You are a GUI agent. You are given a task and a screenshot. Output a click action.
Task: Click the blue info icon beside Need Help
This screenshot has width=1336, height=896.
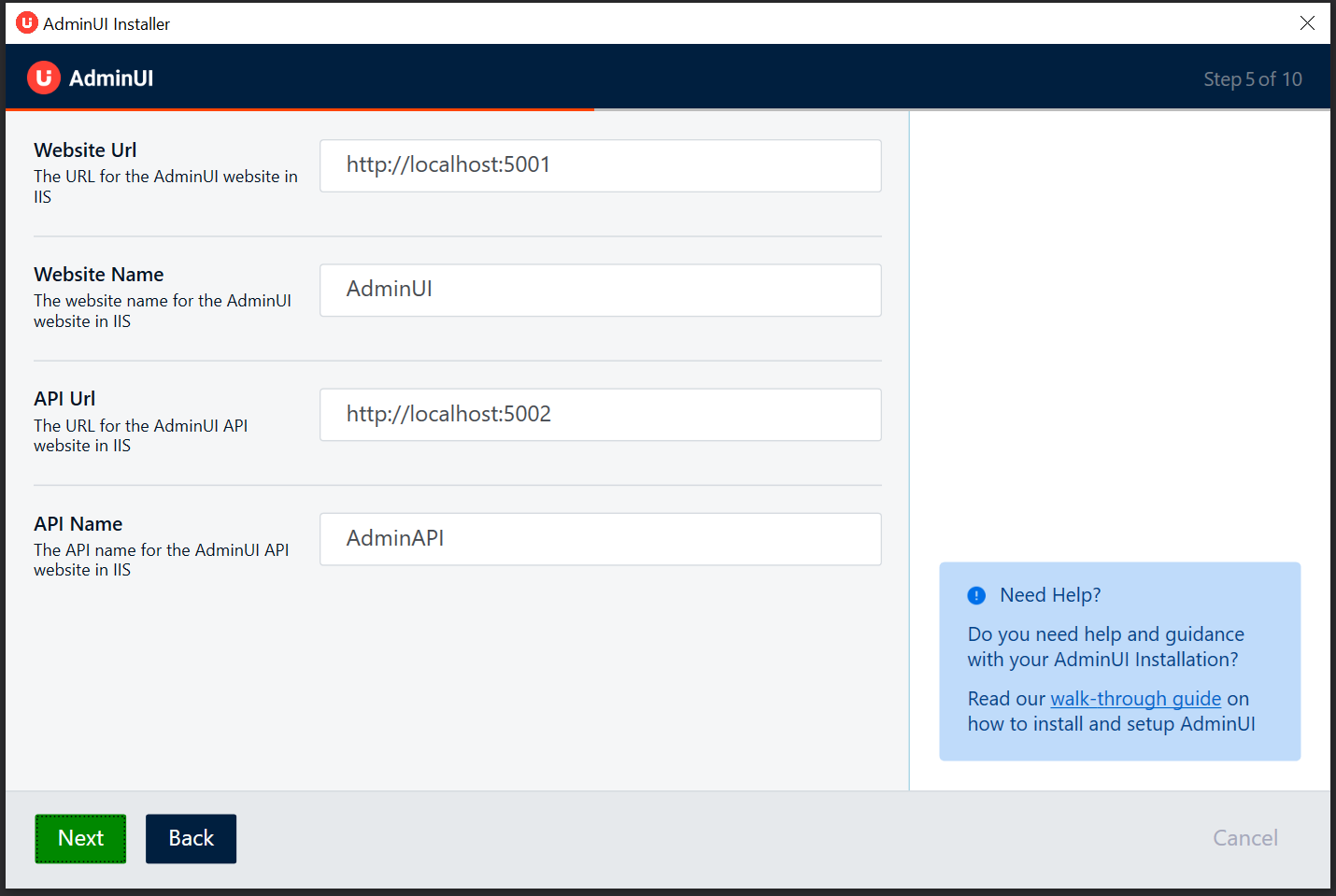click(976, 595)
